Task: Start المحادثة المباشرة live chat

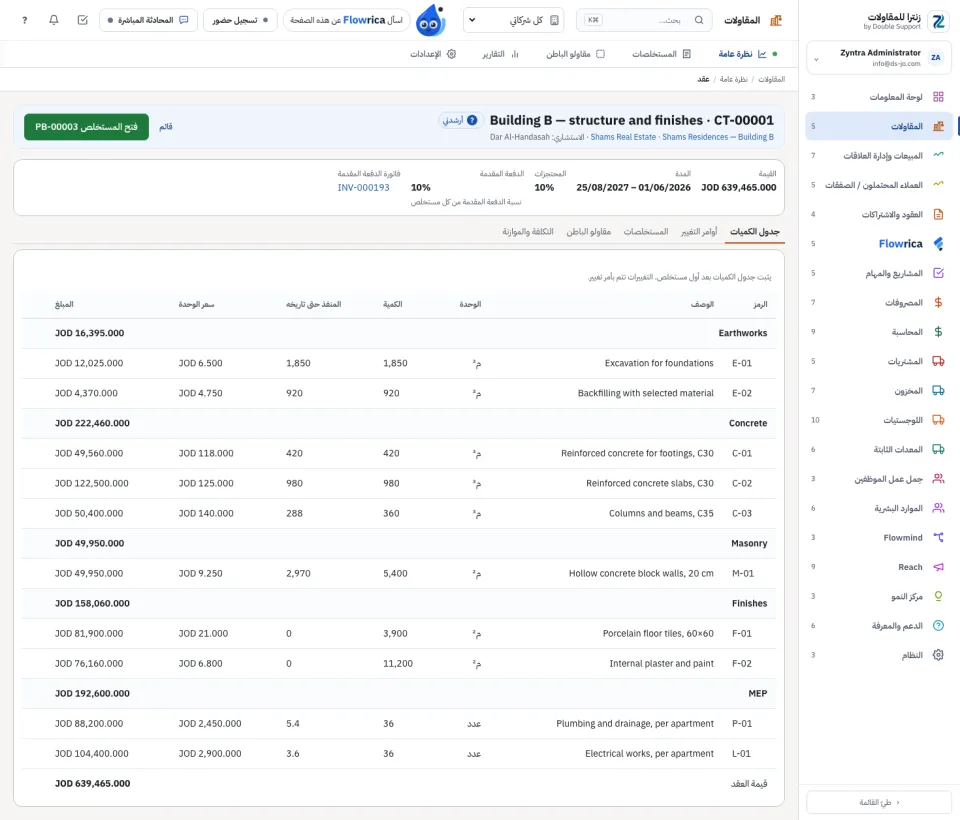Action: 148,20
